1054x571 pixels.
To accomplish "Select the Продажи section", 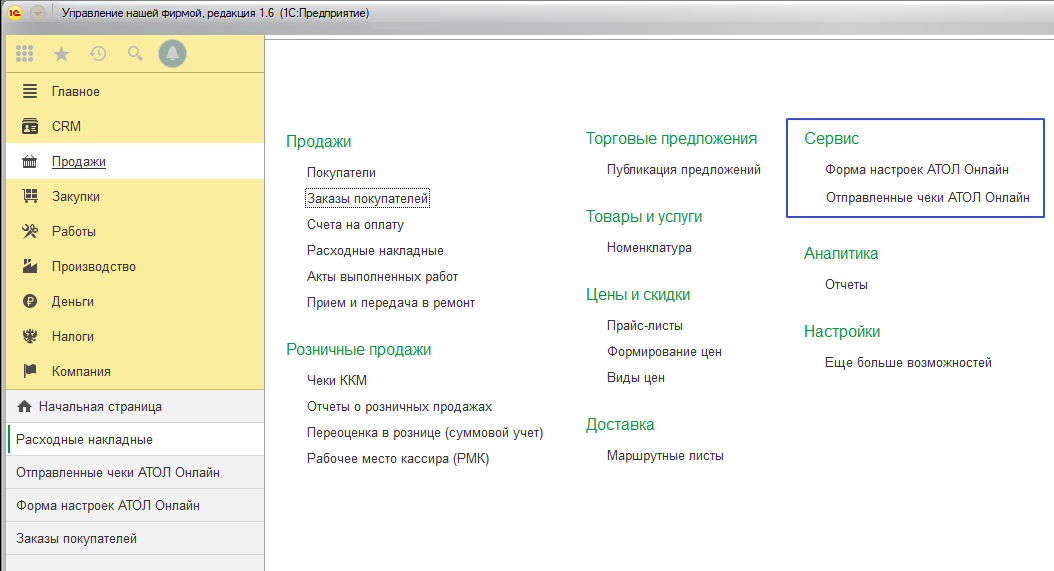I will pyautogui.click(x=135, y=161).
